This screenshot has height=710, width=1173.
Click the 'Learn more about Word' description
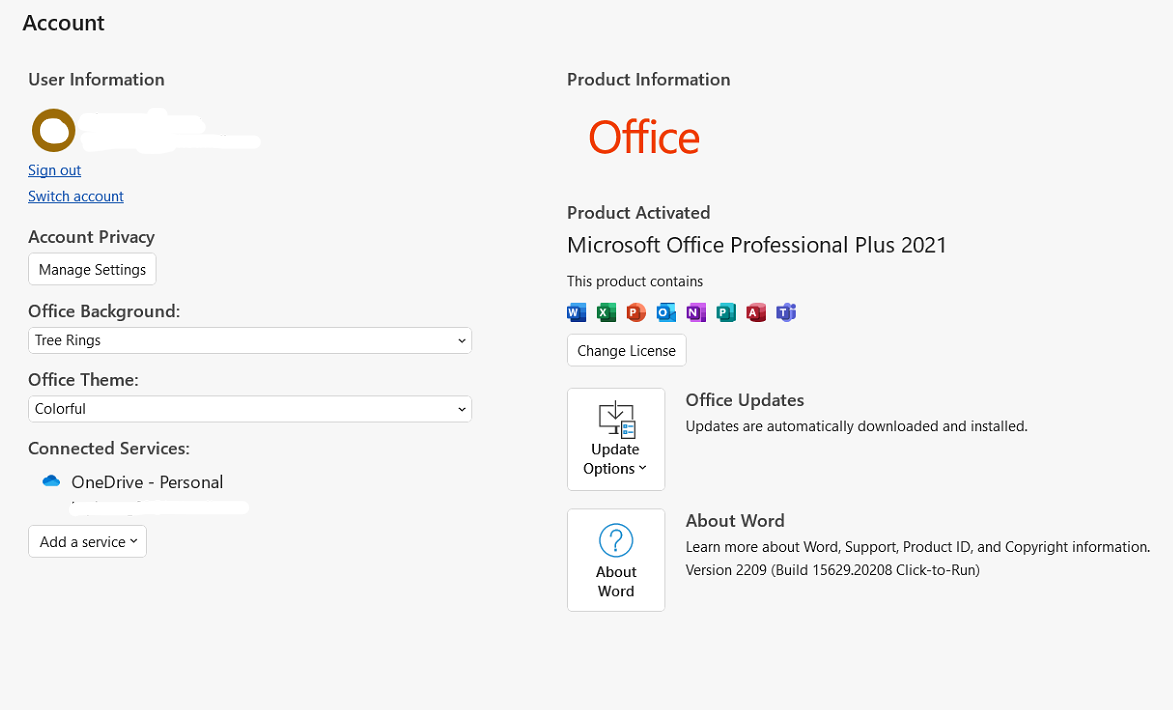tap(918, 547)
